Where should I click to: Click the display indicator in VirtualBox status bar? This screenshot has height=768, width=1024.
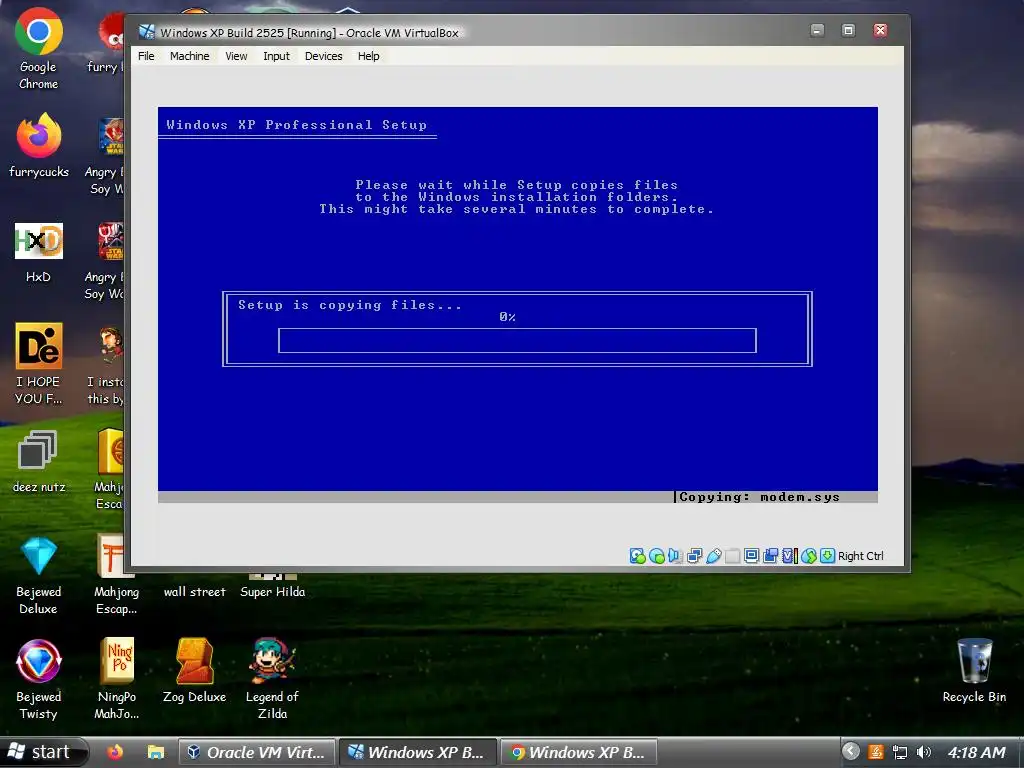pyautogui.click(x=752, y=556)
